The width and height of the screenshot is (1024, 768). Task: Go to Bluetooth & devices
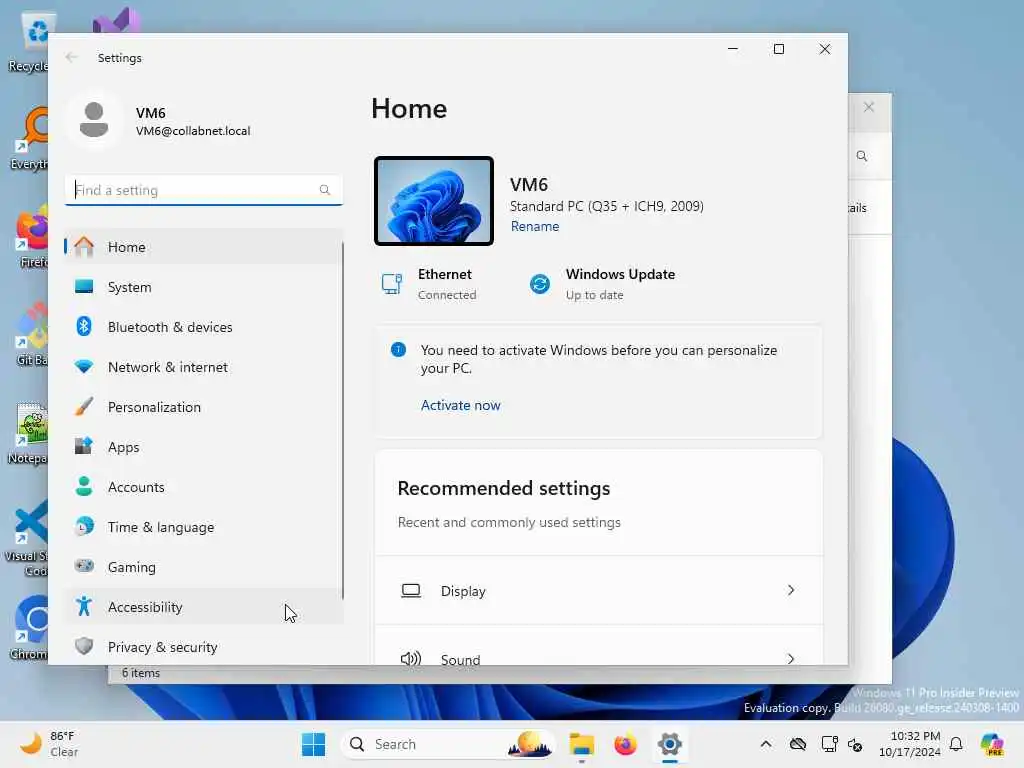(x=203, y=327)
